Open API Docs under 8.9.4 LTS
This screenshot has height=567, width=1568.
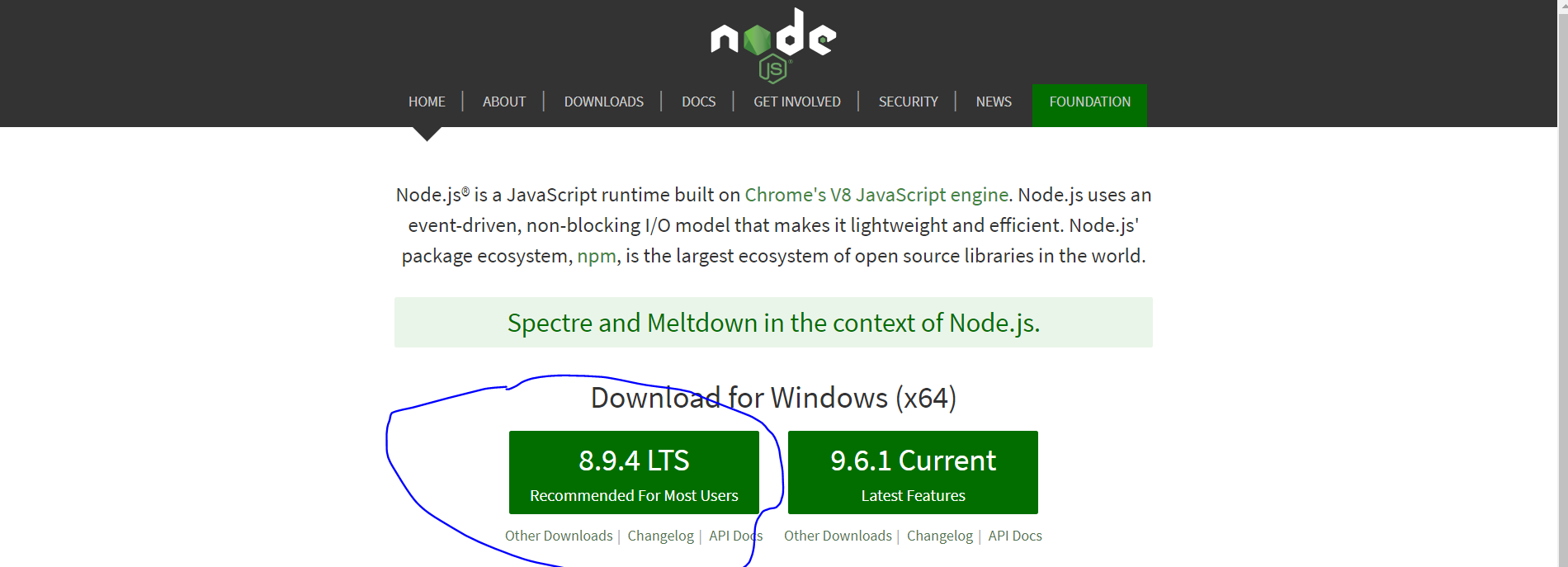[735, 536]
